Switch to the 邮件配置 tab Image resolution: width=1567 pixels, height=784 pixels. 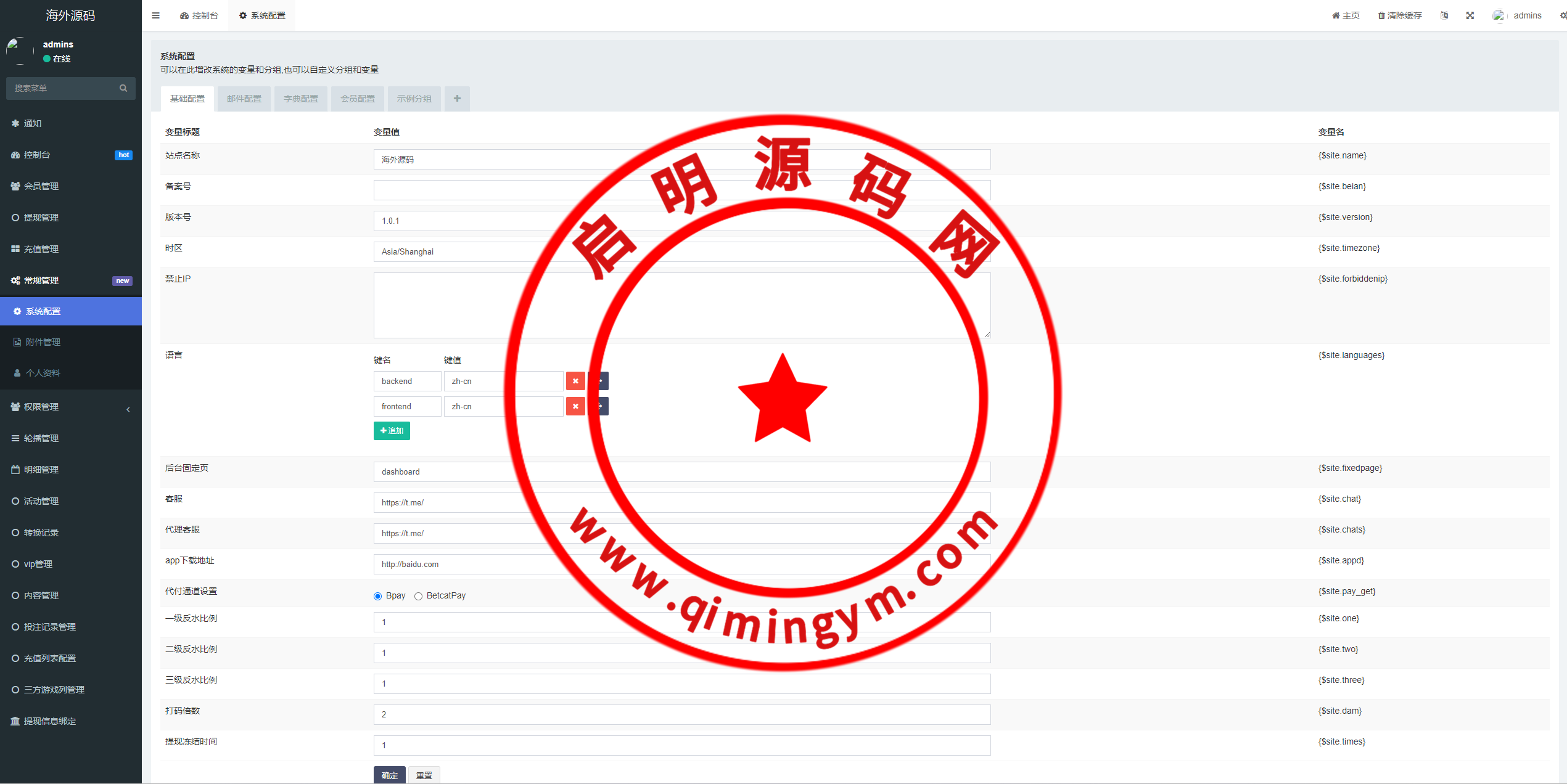click(x=244, y=99)
